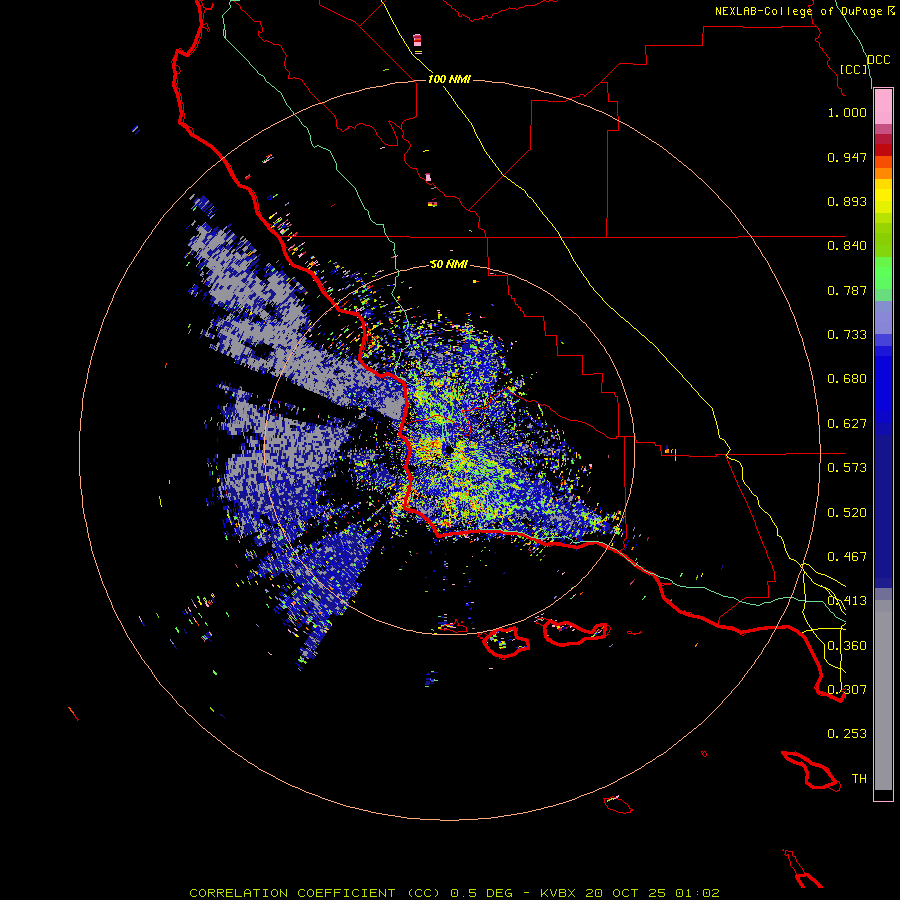Select the 1.000 legend value
900x900 pixels.
click(x=847, y=112)
